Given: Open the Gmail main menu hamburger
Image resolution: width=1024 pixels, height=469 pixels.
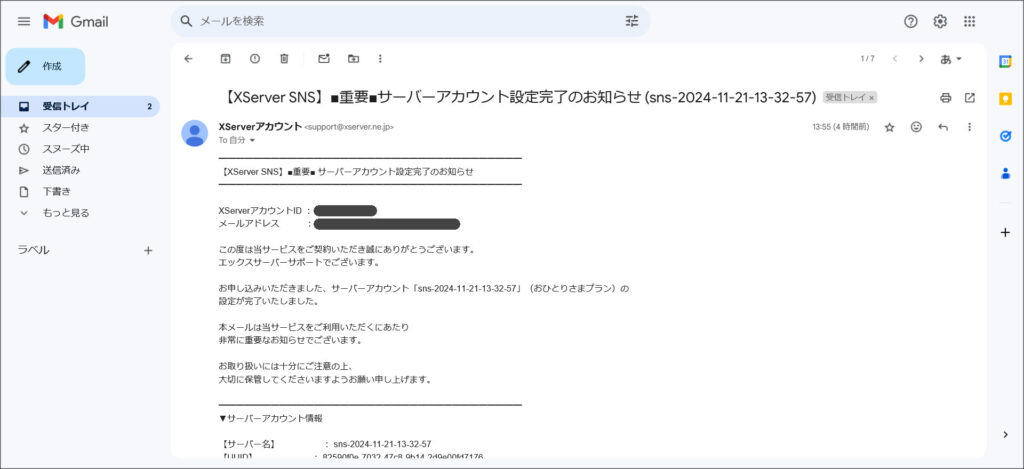Looking at the screenshot, I should coord(24,22).
